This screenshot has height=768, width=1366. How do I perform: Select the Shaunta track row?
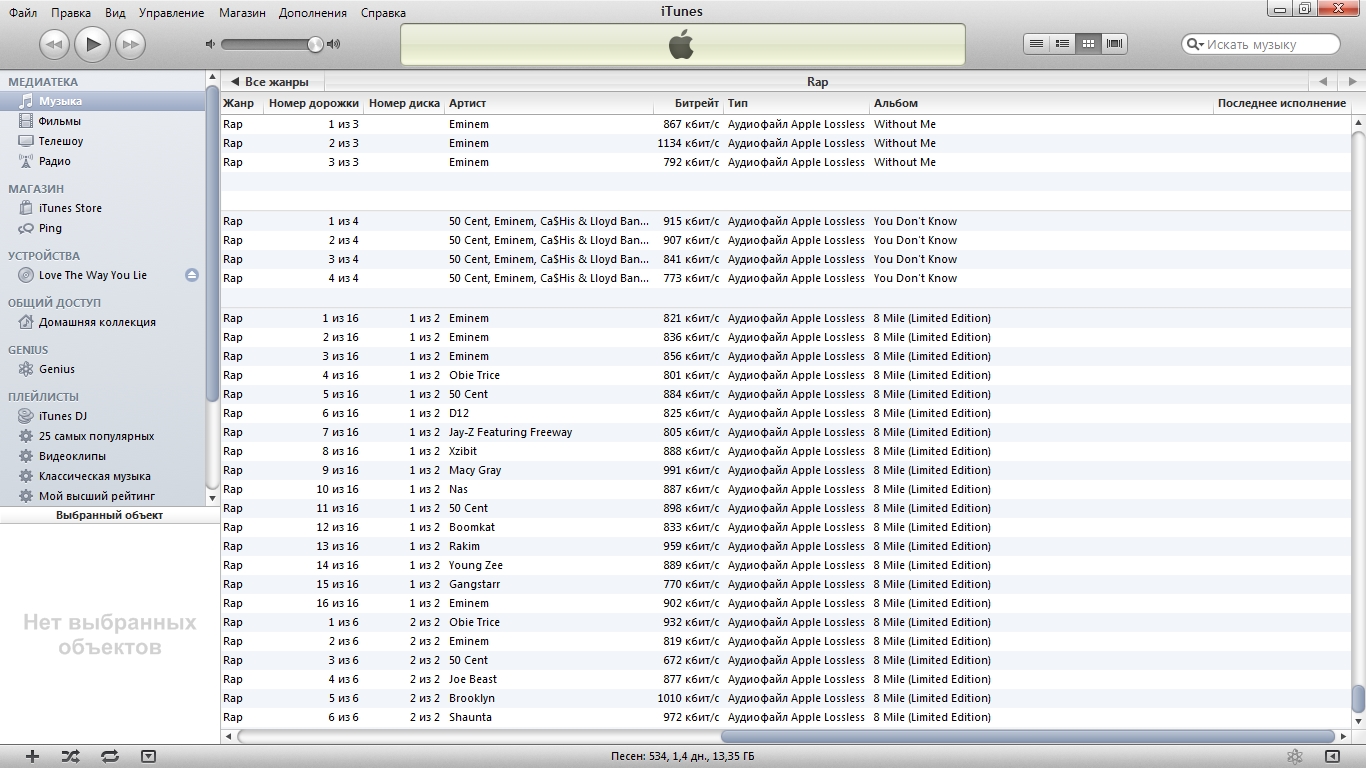click(785, 717)
